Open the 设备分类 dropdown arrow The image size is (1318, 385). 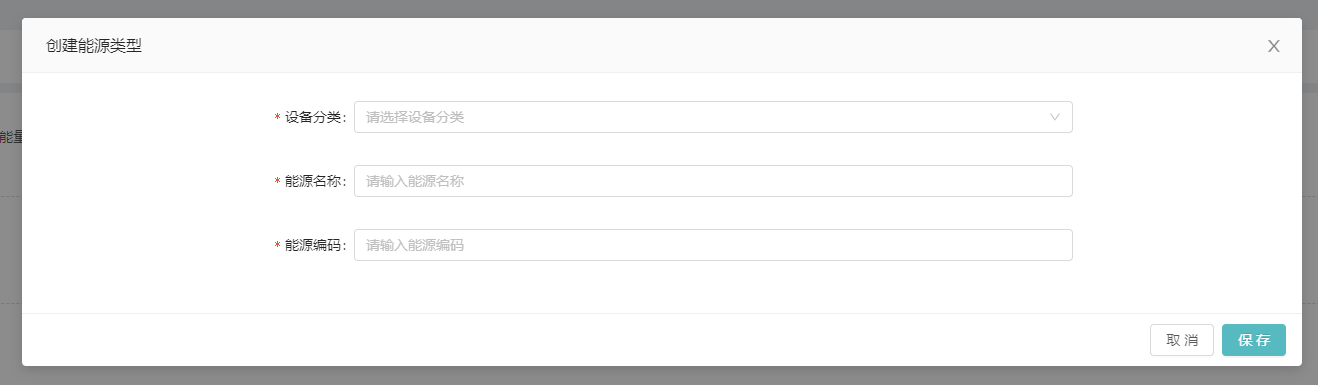1054,117
